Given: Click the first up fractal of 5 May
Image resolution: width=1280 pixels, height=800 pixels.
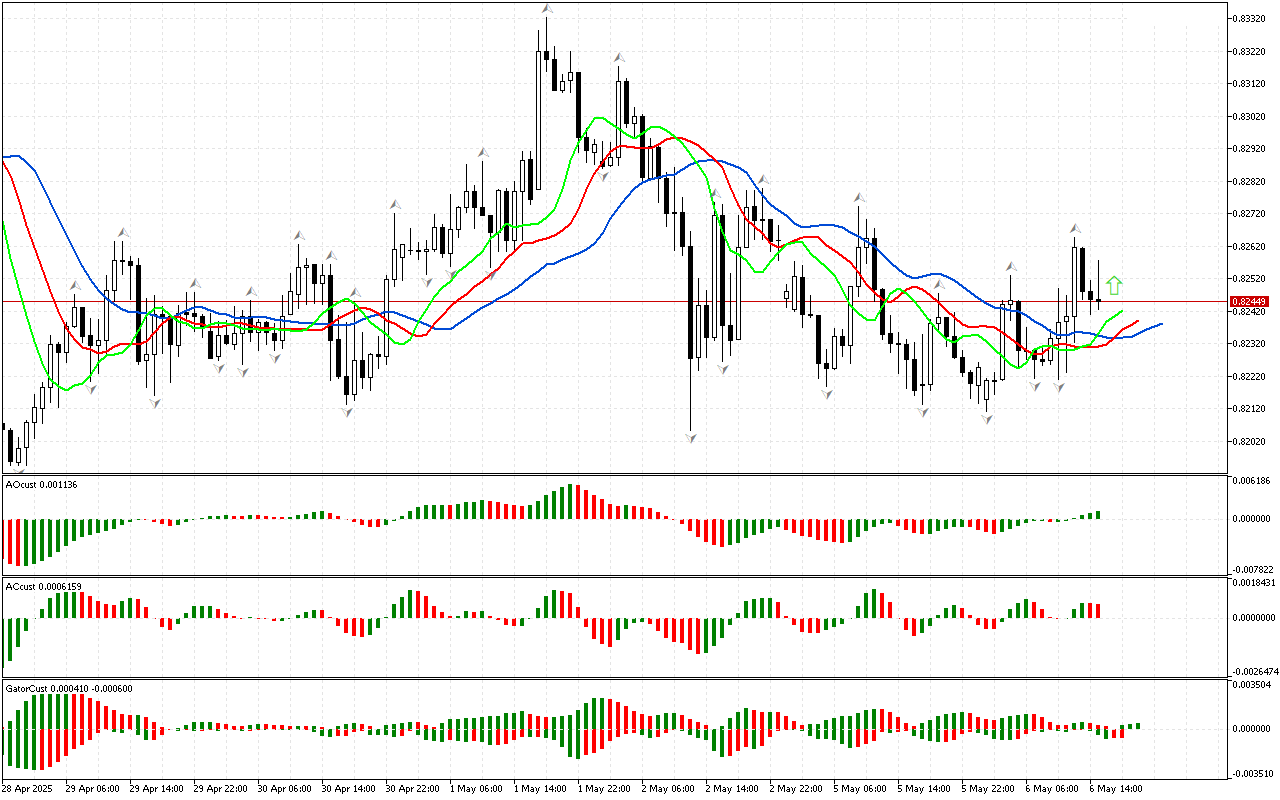Looking at the screenshot, I should click(x=859, y=198).
